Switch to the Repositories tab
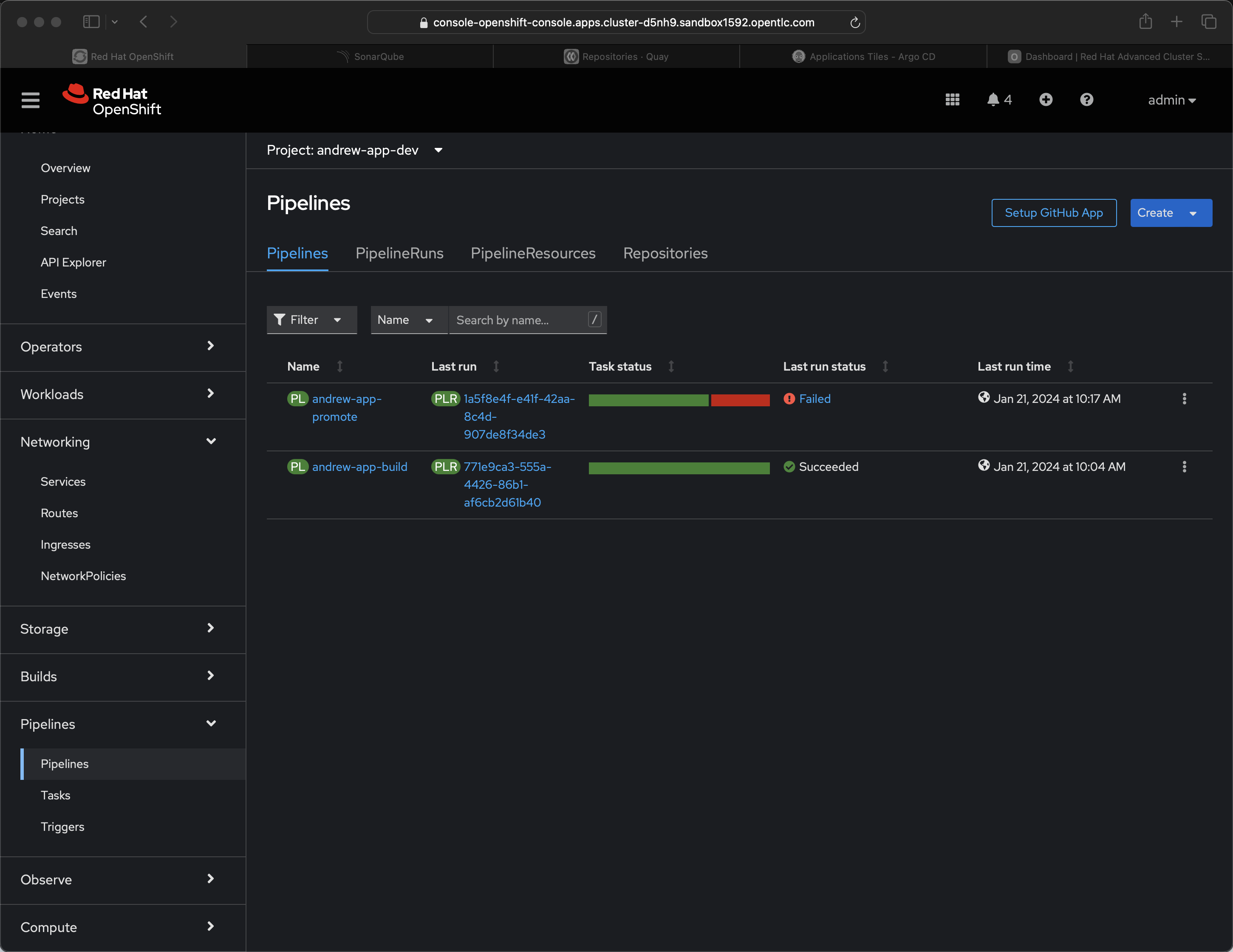1233x952 pixels. 665,254
